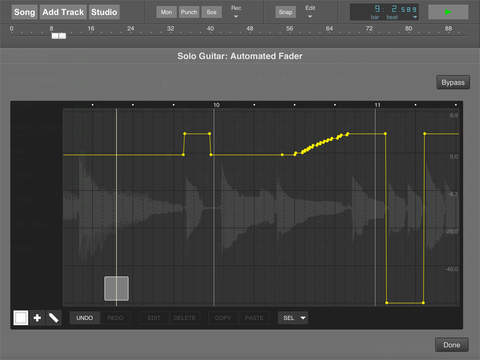Viewport: 480px width, 360px height.
Task: Open the Add Track menu
Action: [63, 12]
